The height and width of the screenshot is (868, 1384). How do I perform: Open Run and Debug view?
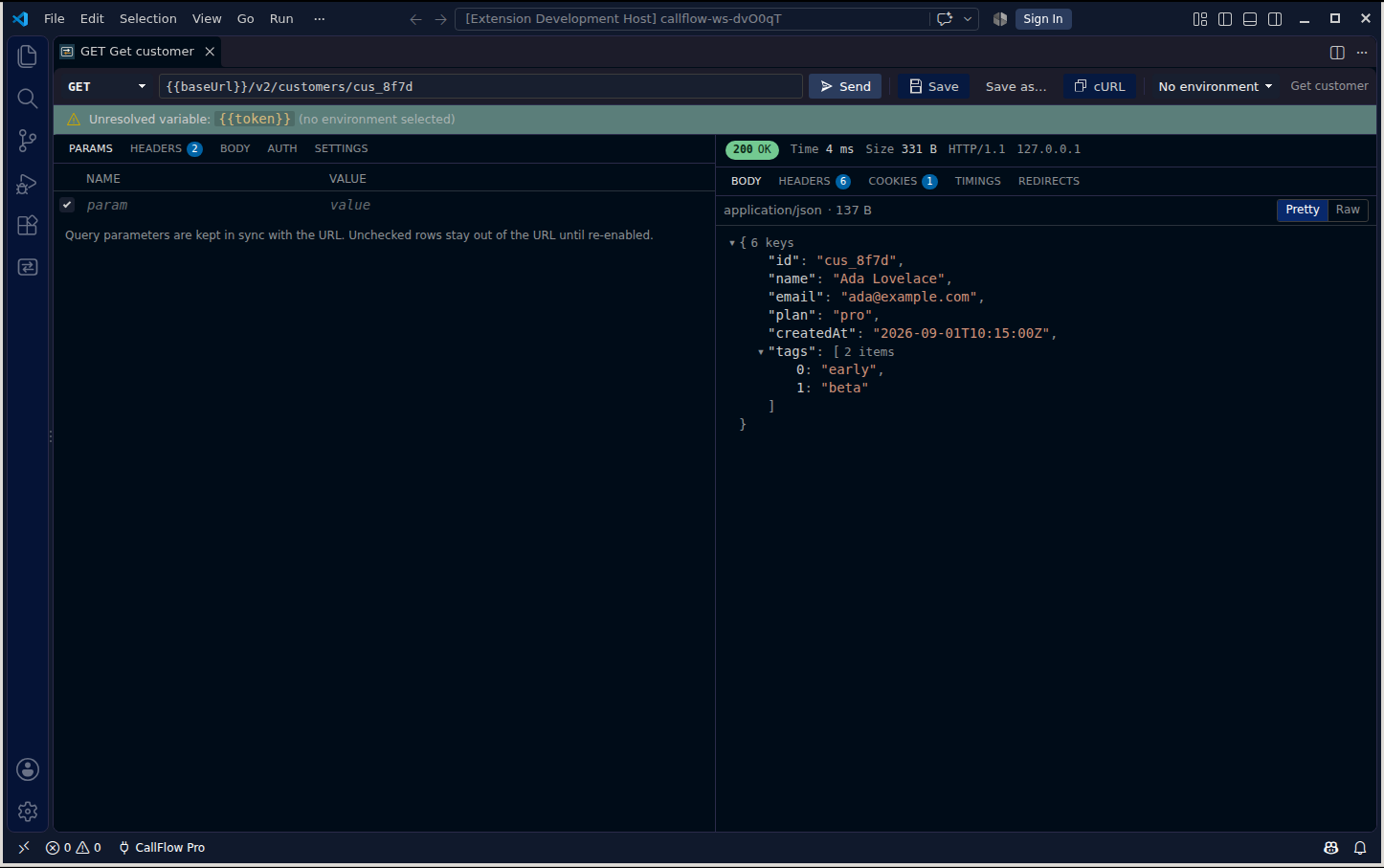pyautogui.click(x=28, y=183)
